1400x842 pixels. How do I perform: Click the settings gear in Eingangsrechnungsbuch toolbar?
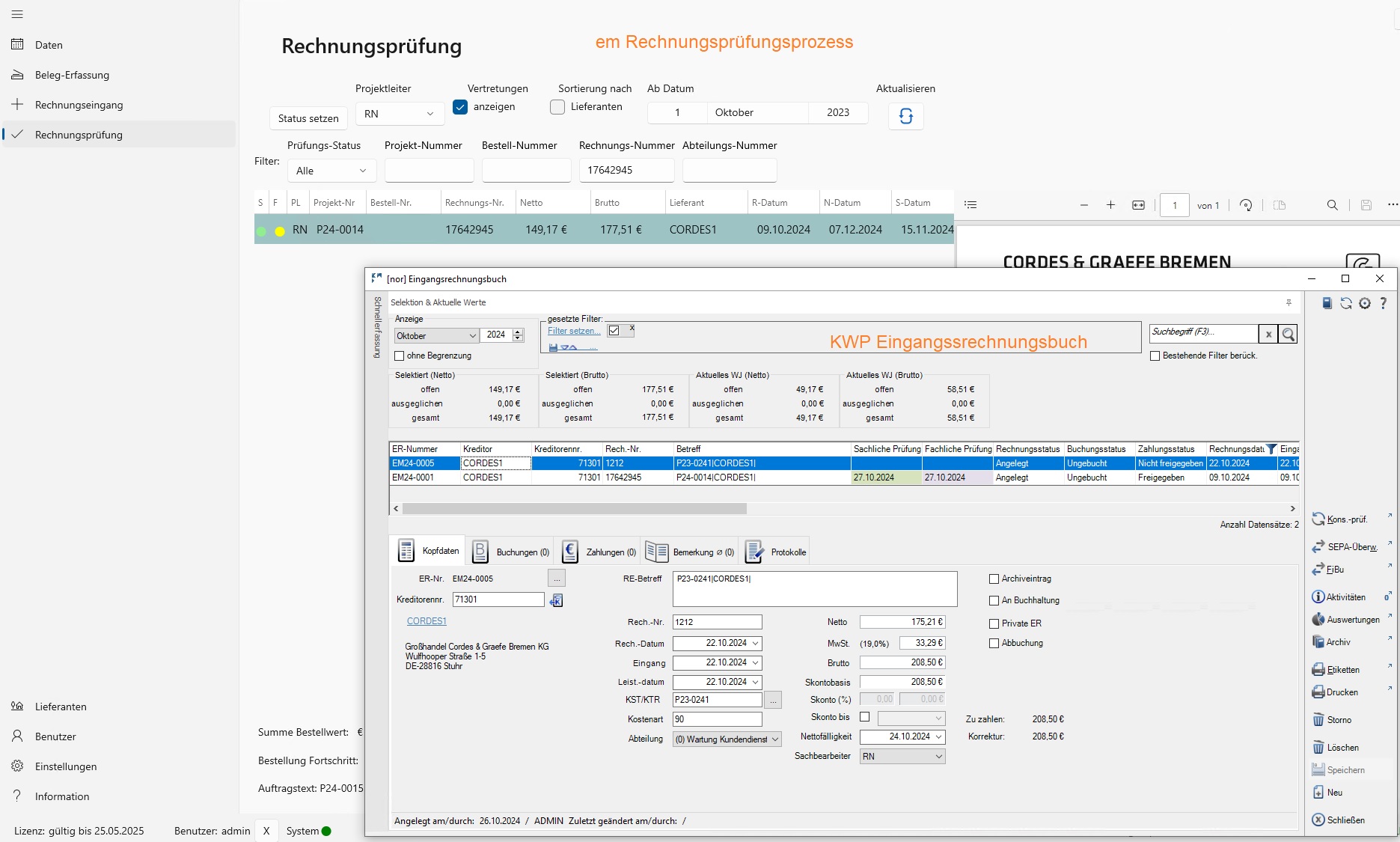[1365, 303]
